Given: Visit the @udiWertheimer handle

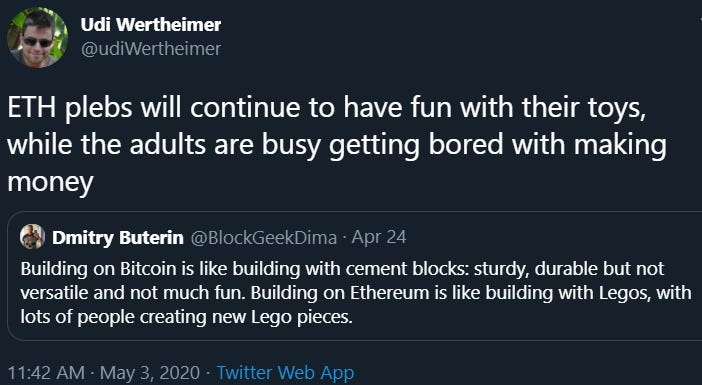Looking at the screenshot, I should pyautogui.click(x=151, y=48).
